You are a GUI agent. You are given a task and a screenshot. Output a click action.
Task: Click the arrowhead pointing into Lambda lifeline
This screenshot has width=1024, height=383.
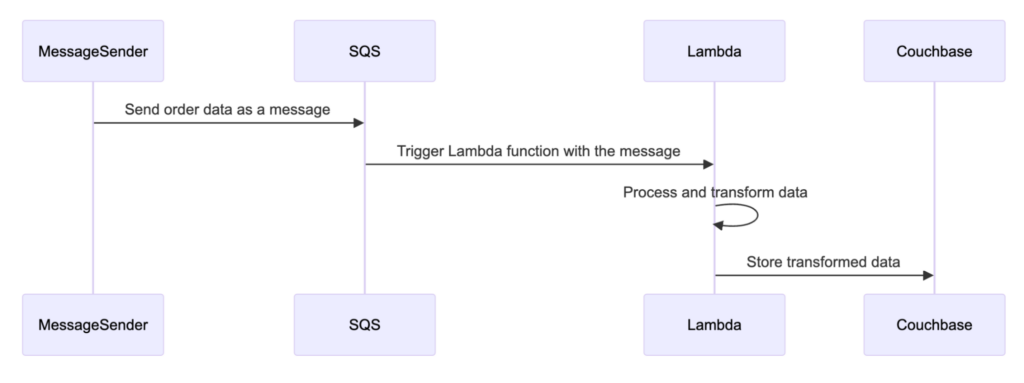(x=708, y=165)
